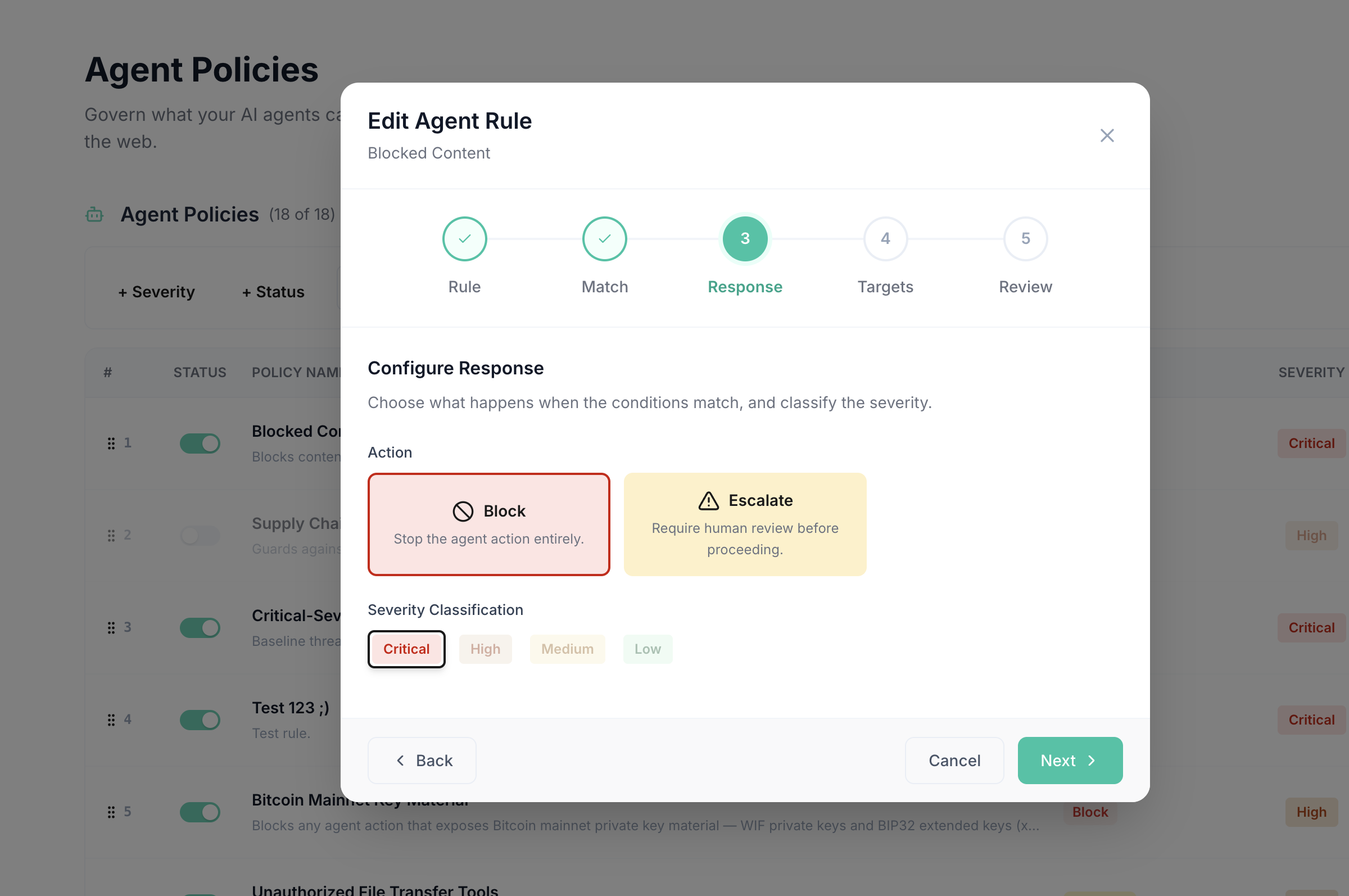Grab drag handle of row 5
The width and height of the screenshot is (1349, 896).
pyautogui.click(x=111, y=812)
